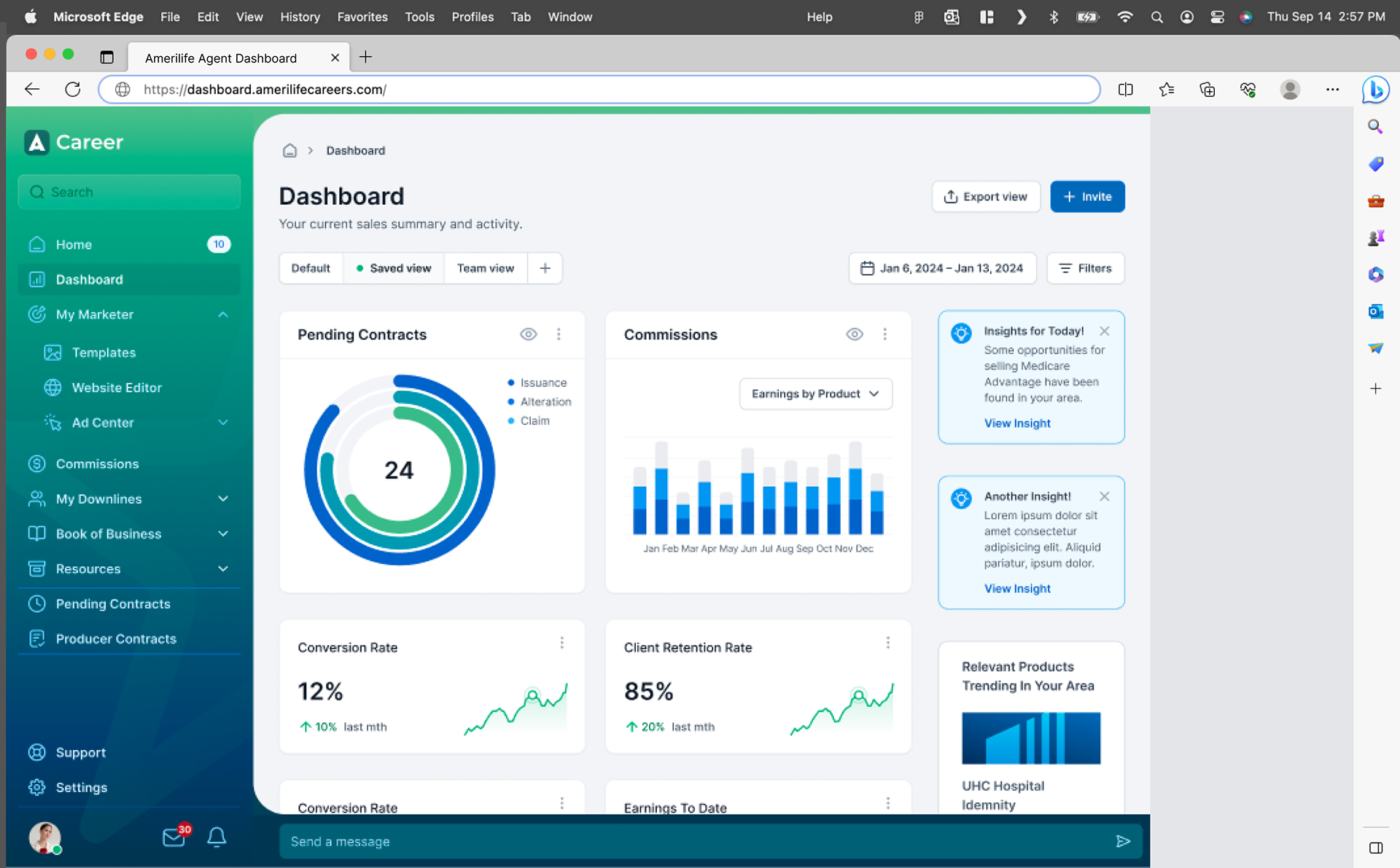The image size is (1400, 868).
Task: Expand My Downlines menu
Action: click(x=223, y=498)
